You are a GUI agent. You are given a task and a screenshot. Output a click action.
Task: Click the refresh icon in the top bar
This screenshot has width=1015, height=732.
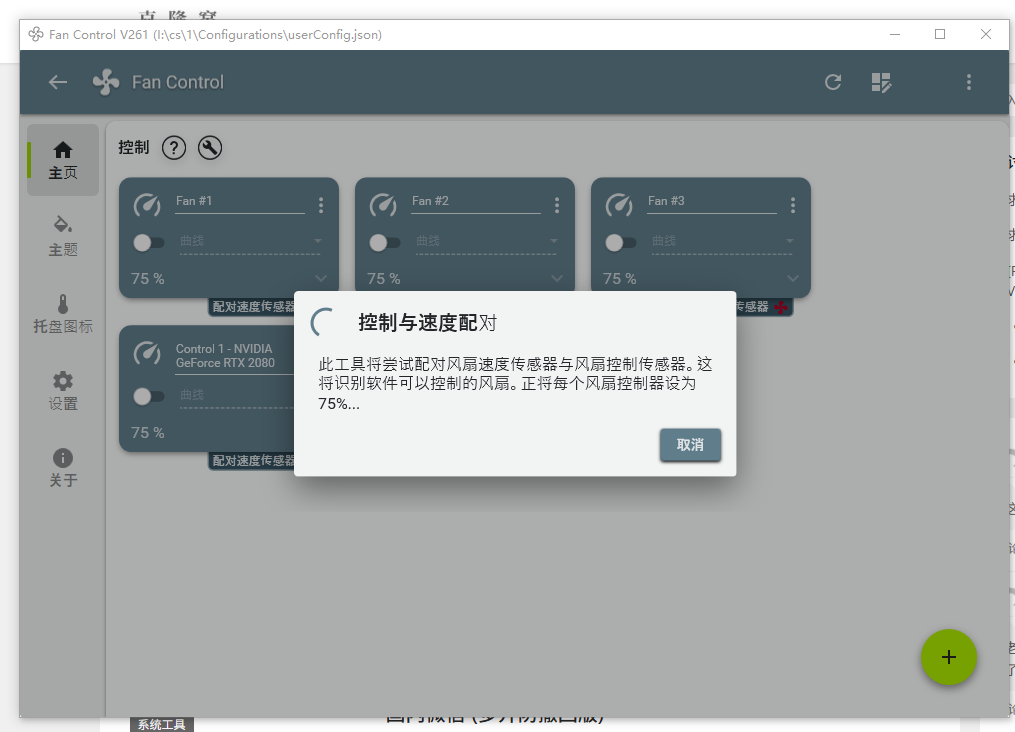pos(833,82)
